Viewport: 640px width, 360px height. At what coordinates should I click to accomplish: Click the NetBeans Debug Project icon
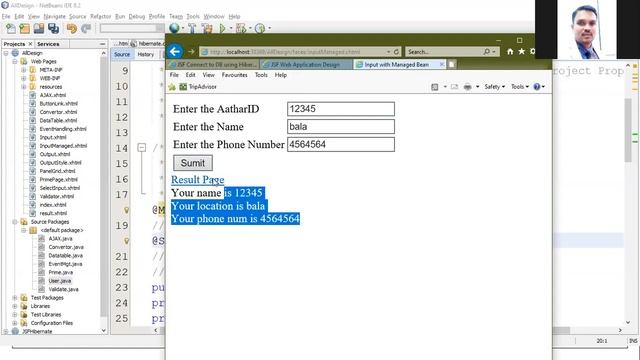pos(241,28)
